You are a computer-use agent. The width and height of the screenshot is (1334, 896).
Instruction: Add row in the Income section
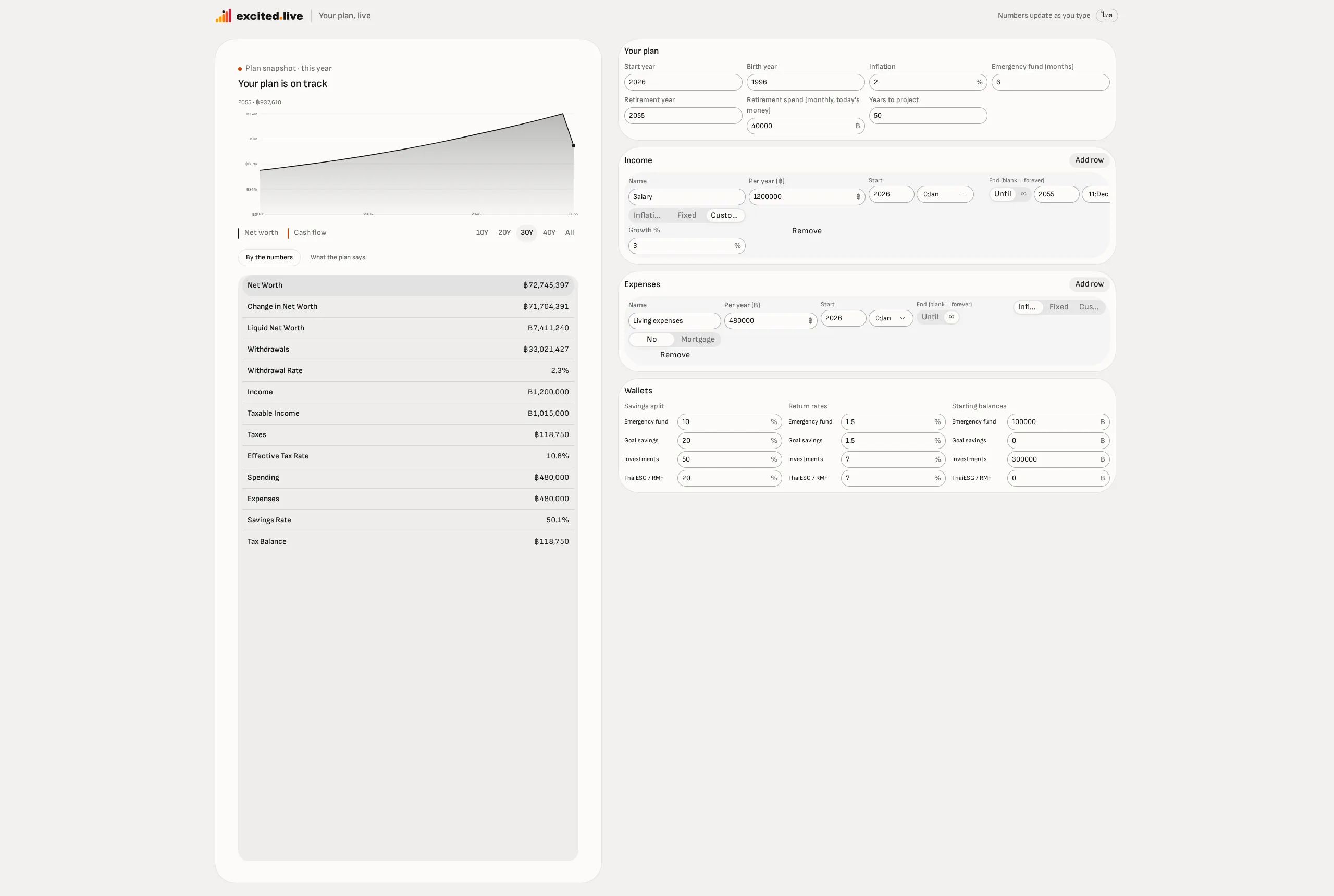click(x=1089, y=160)
